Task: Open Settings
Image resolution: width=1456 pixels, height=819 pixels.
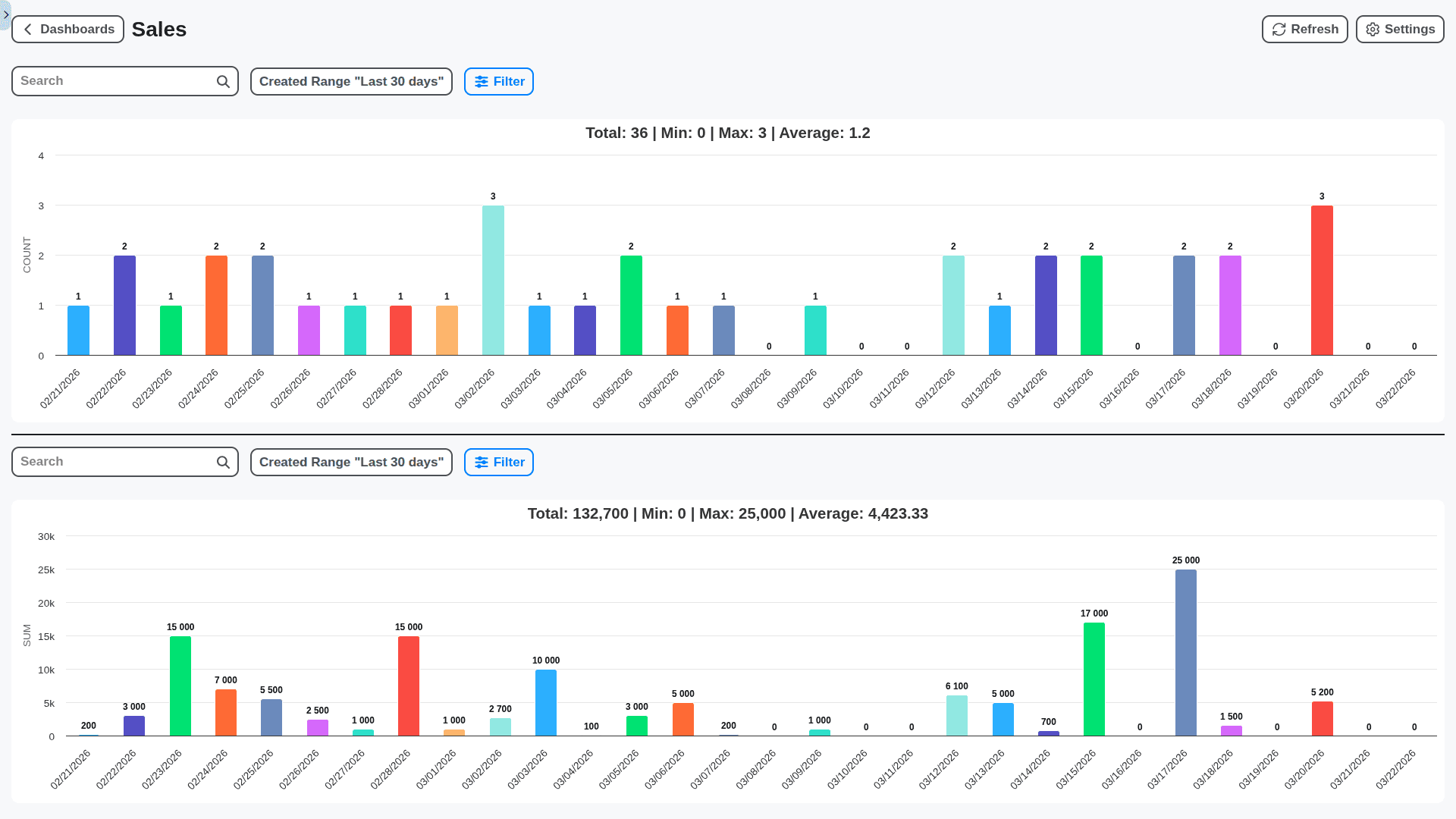Action: coord(1399,29)
